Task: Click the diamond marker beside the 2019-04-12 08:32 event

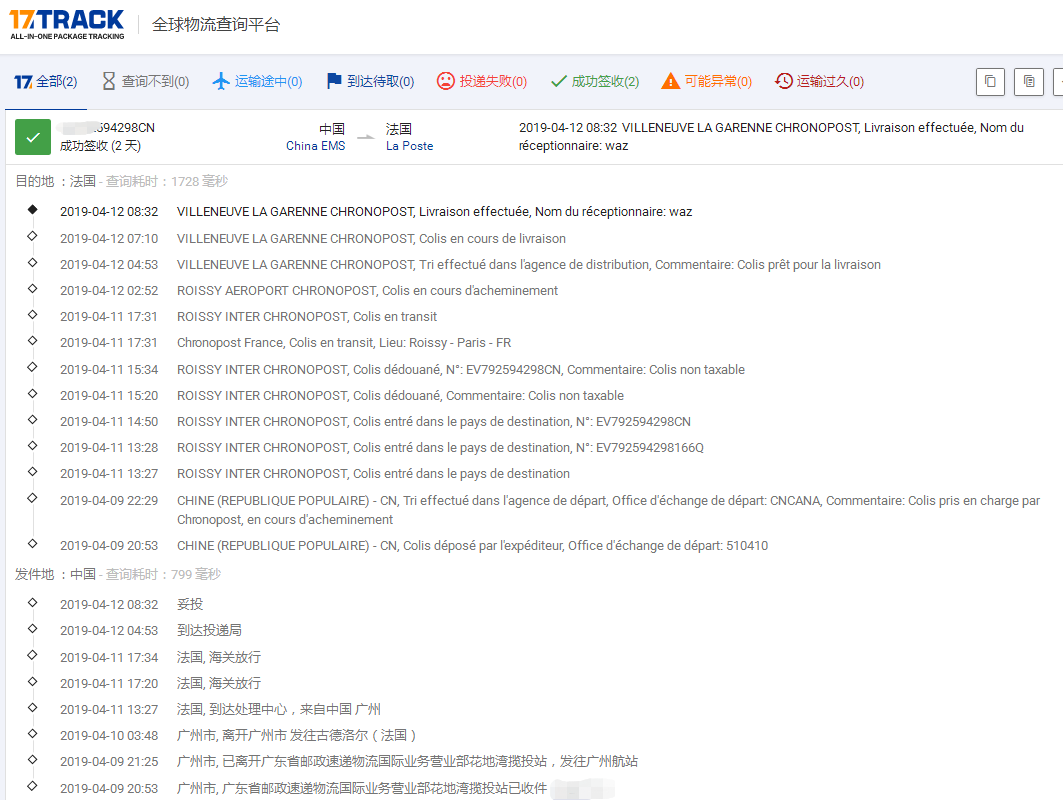Action: 32,211
